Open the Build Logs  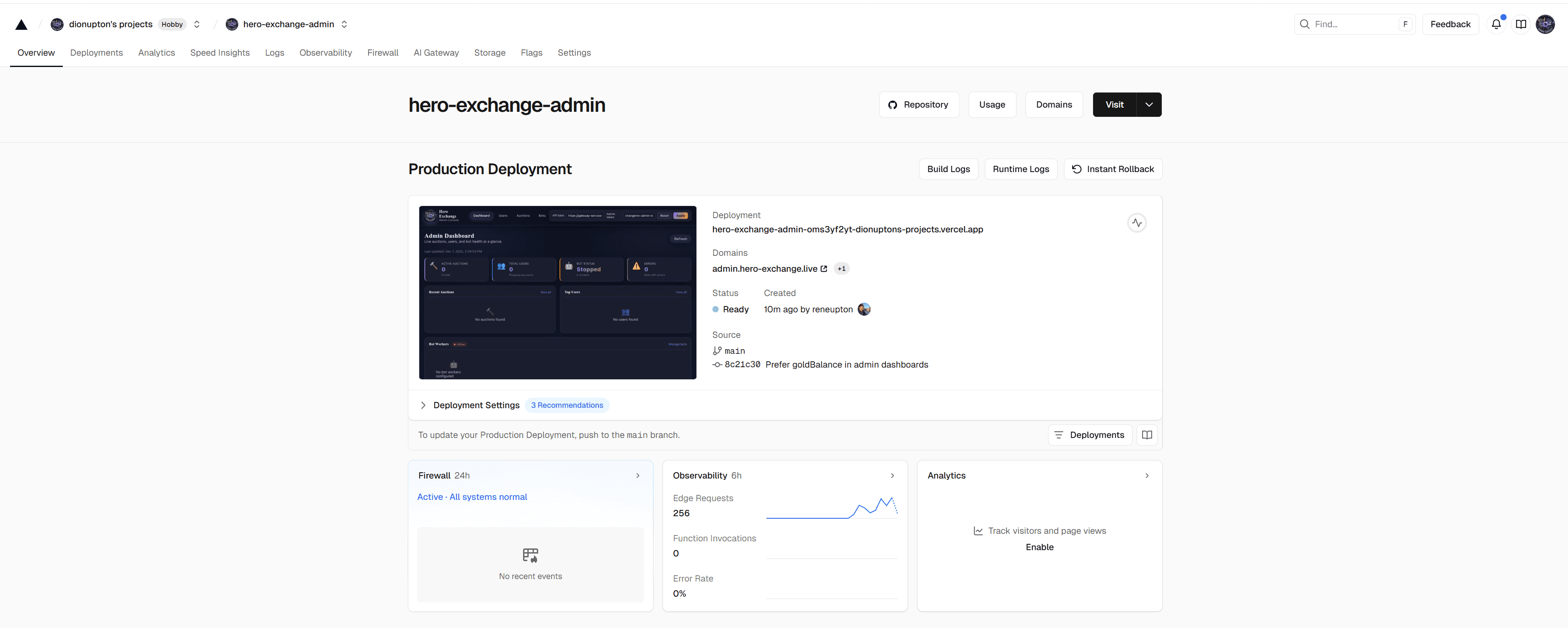[948, 169]
